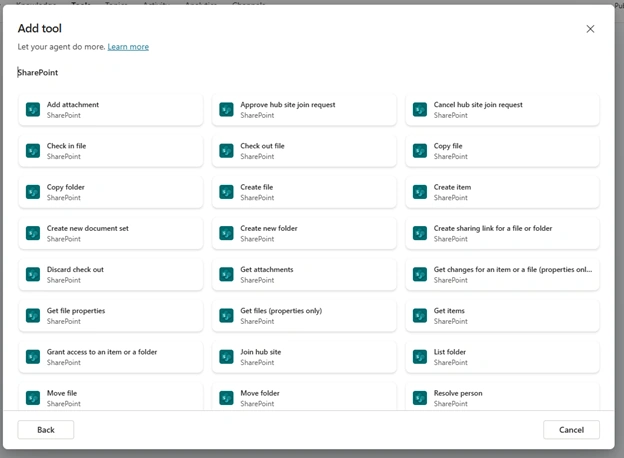Go back with the Back button
Viewport: 624px width, 458px height.
pyautogui.click(x=46, y=430)
